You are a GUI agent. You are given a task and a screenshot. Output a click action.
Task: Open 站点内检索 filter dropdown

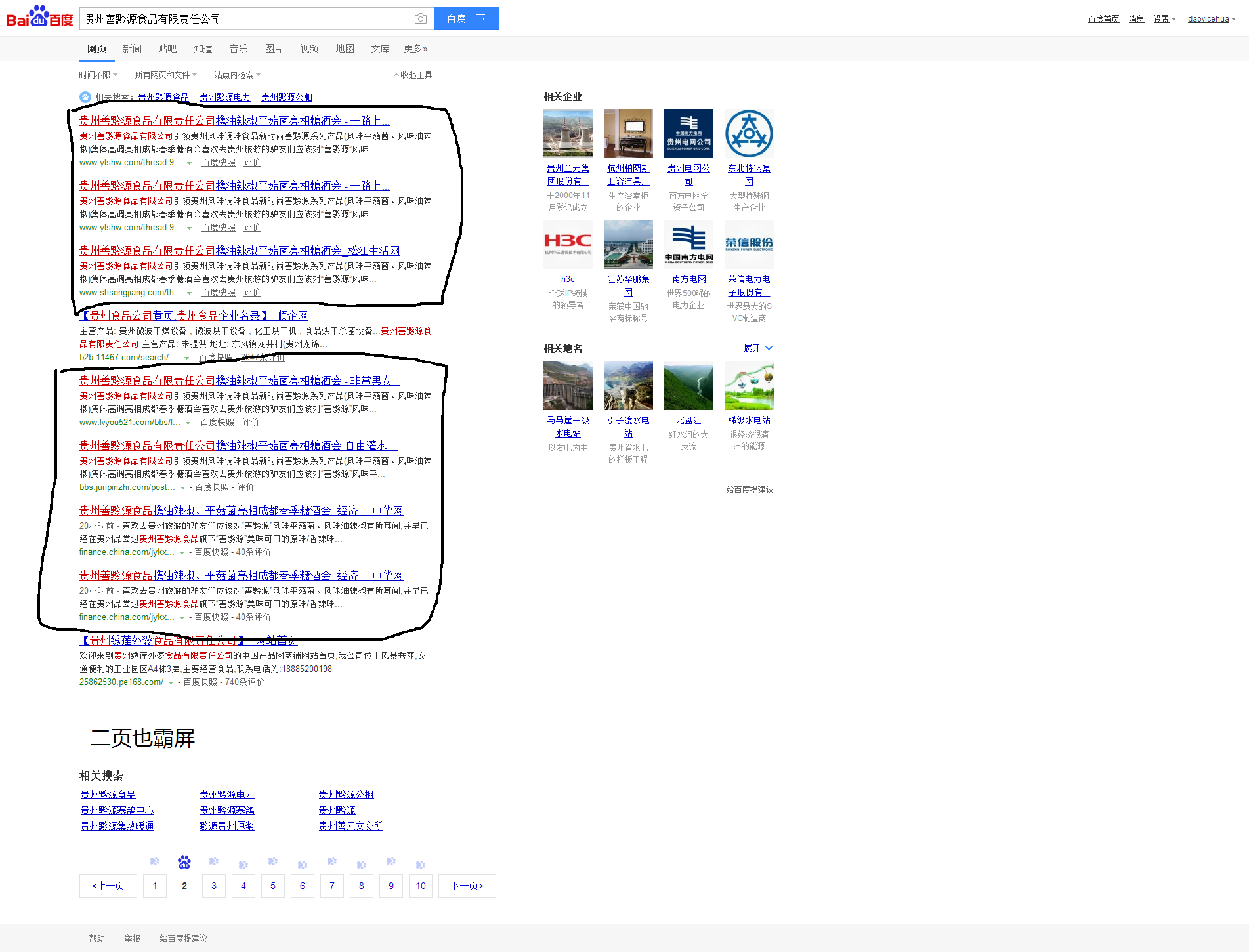tap(237, 75)
